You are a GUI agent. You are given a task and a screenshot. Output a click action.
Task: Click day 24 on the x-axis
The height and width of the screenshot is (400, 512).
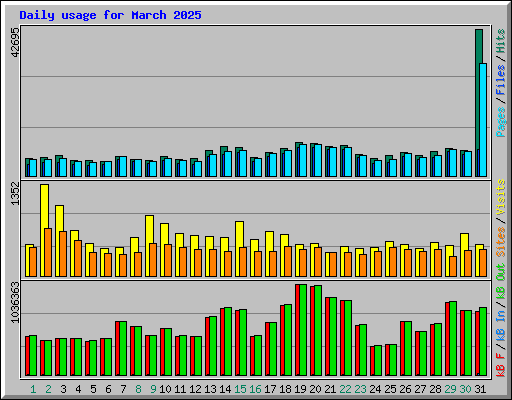coord(375,389)
